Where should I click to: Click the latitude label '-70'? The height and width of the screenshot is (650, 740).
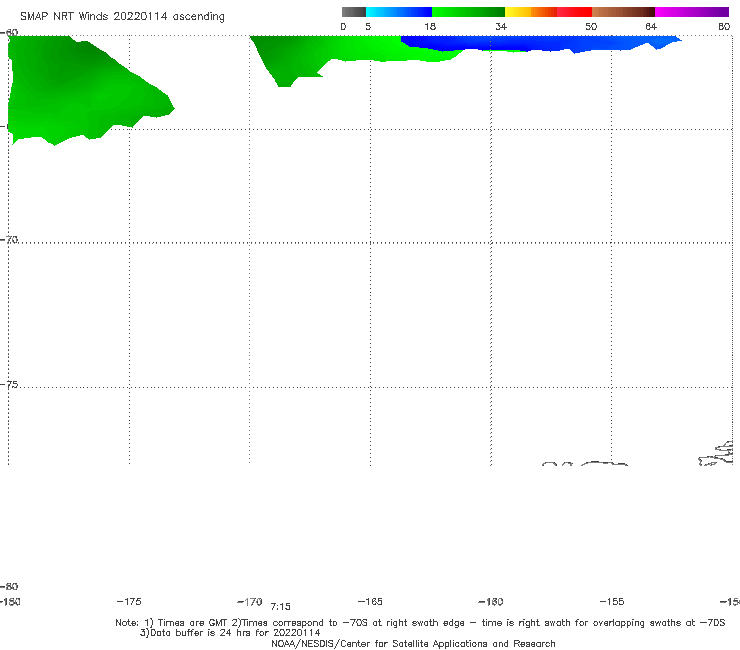pos(9,240)
